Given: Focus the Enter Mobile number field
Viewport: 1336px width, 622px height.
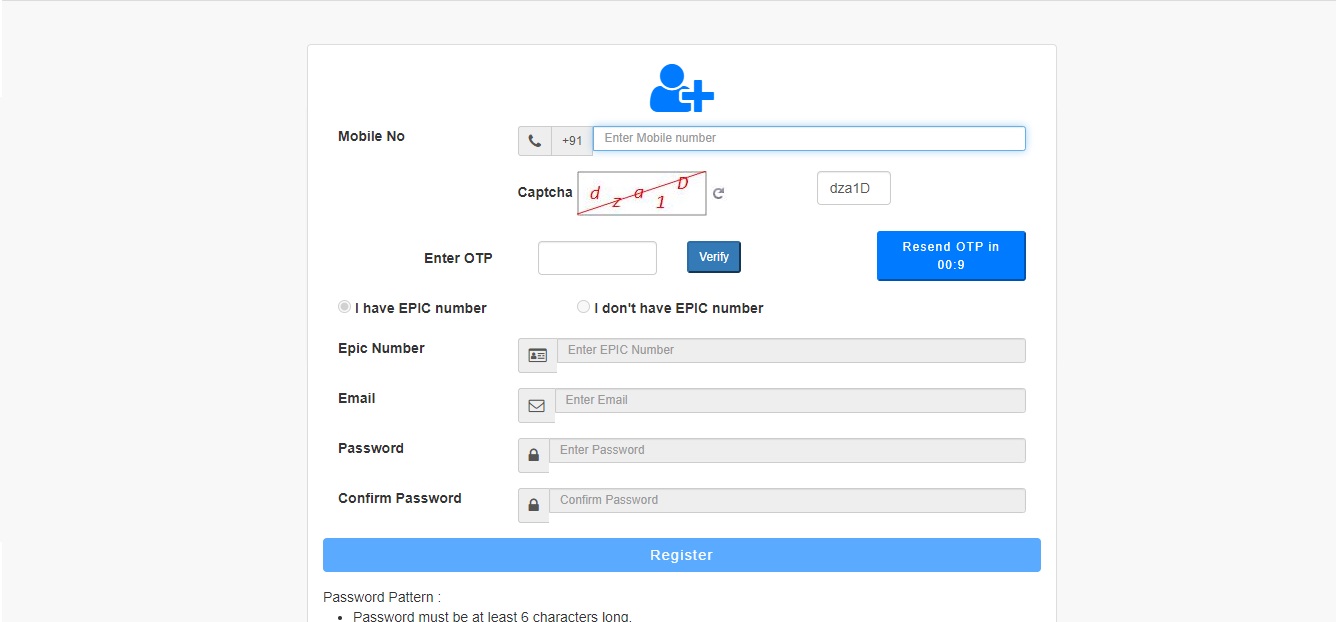Looking at the screenshot, I should (x=809, y=138).
